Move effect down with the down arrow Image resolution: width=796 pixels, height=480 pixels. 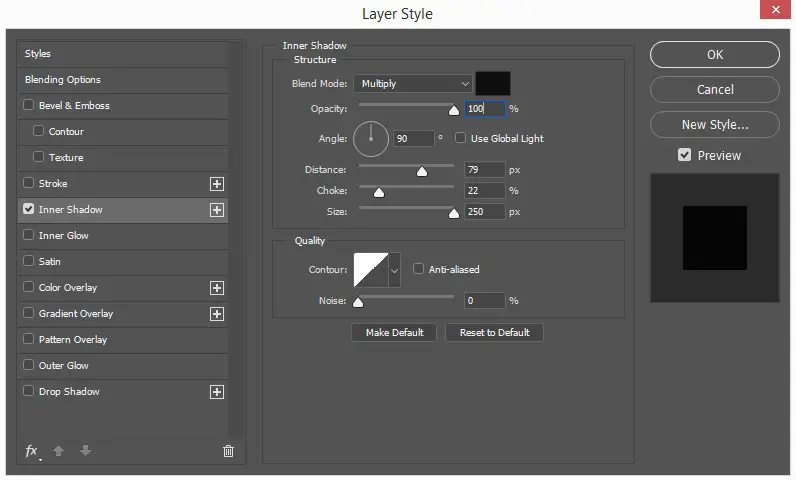(x=85, y=451)
